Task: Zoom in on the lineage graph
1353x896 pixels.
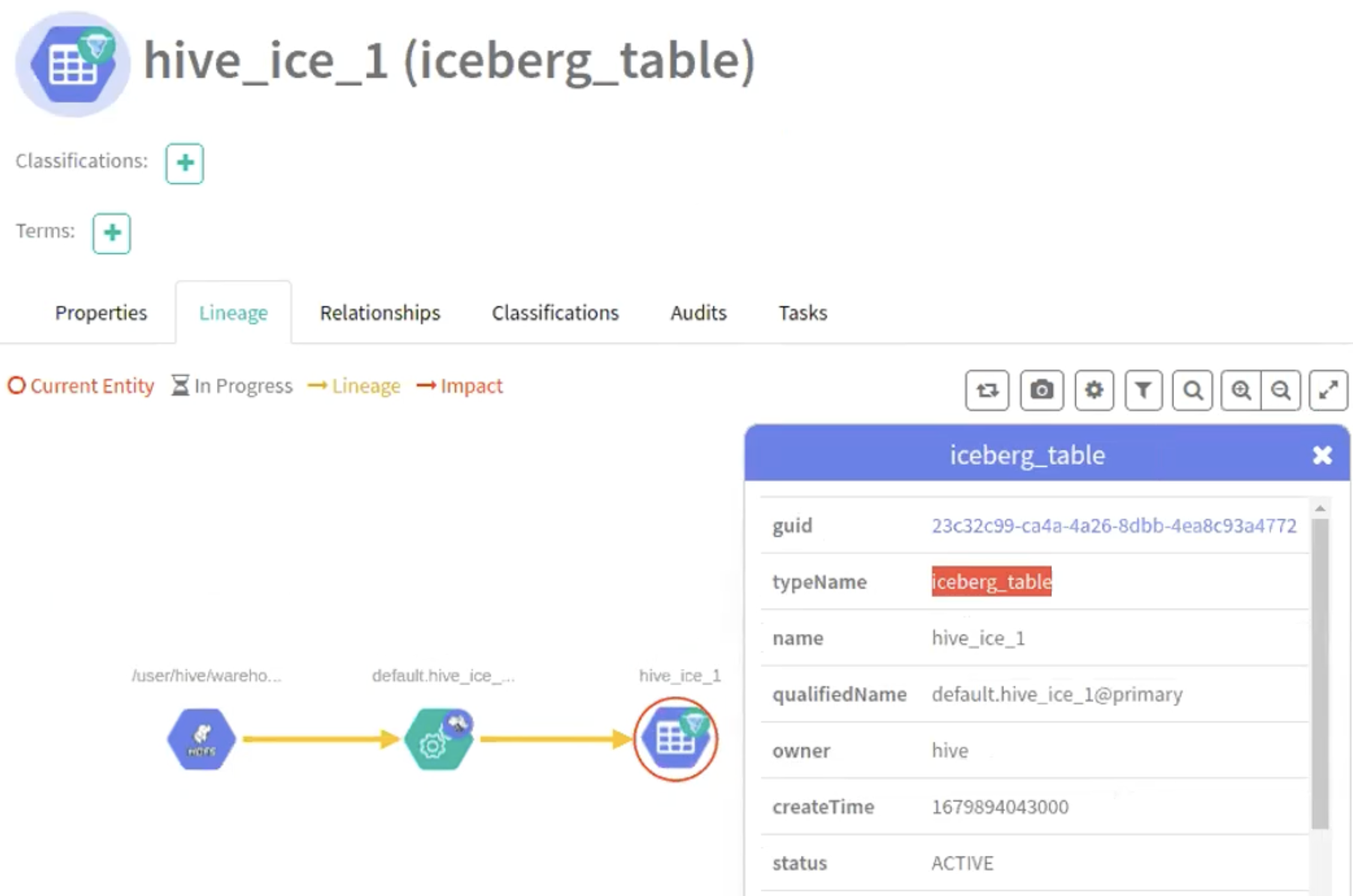Action: pyautogui.click(x=1241, y=390)
